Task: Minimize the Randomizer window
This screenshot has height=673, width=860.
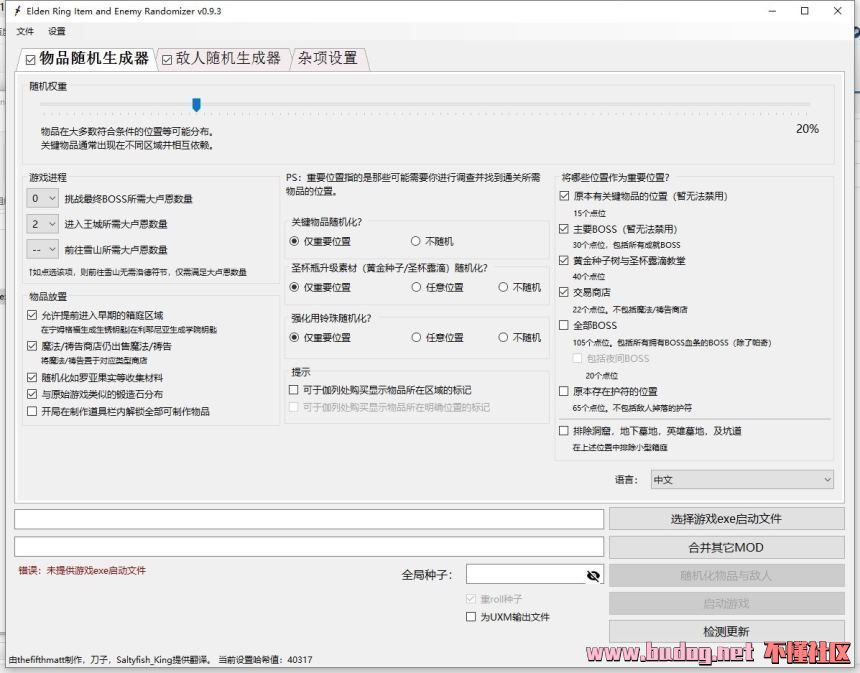Action: coord(772,11)
